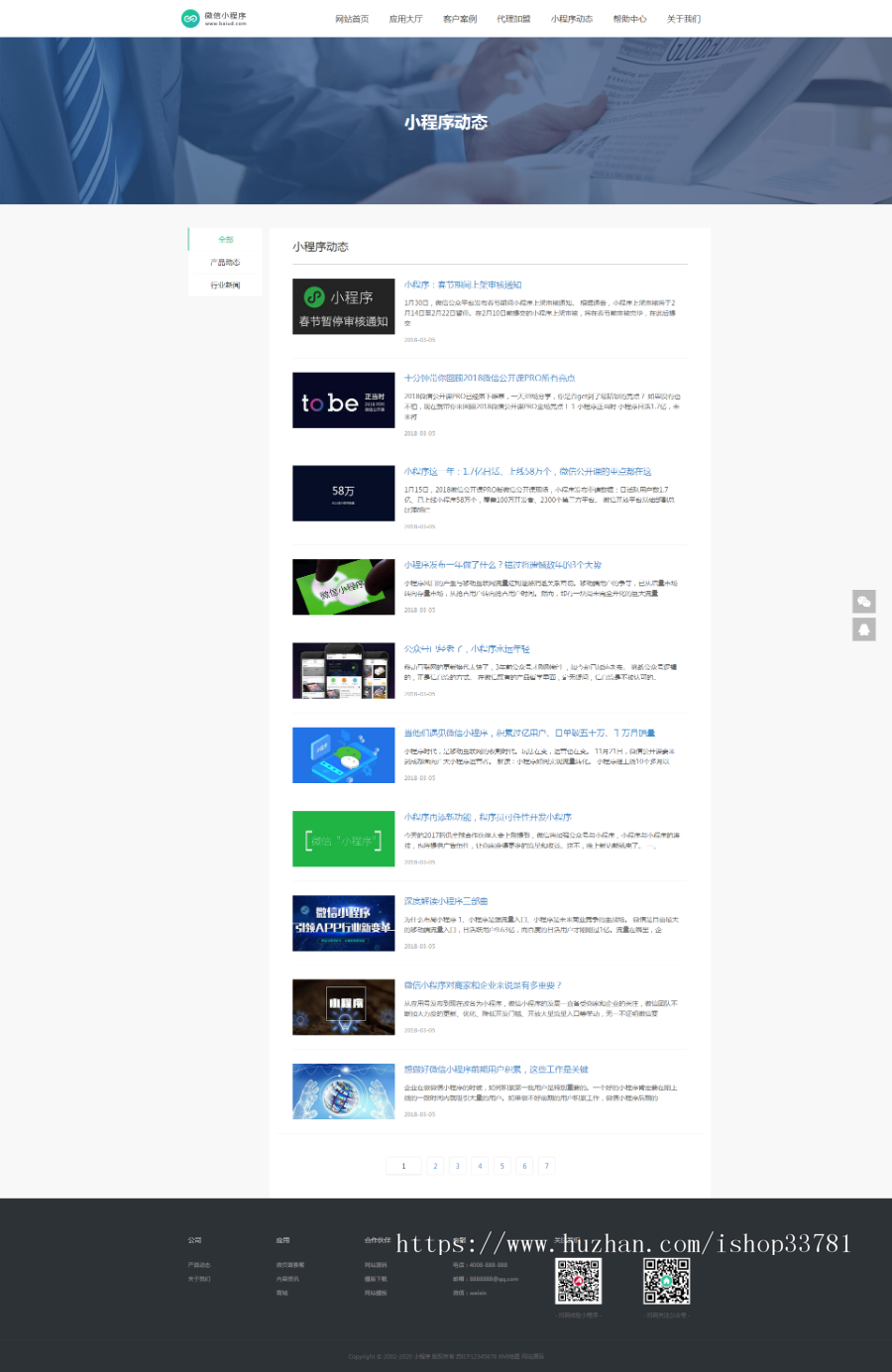Go to pagination page 6

point(524,1166)
